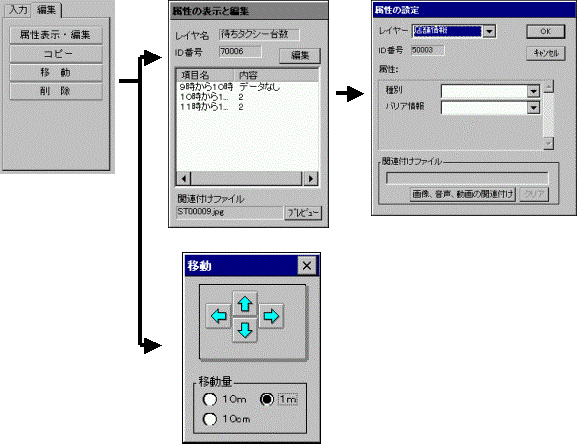Select the 1m movement radio button
The height and width of the screenshot is (444, 577).
pyautogui.click(x=267, y=399)
